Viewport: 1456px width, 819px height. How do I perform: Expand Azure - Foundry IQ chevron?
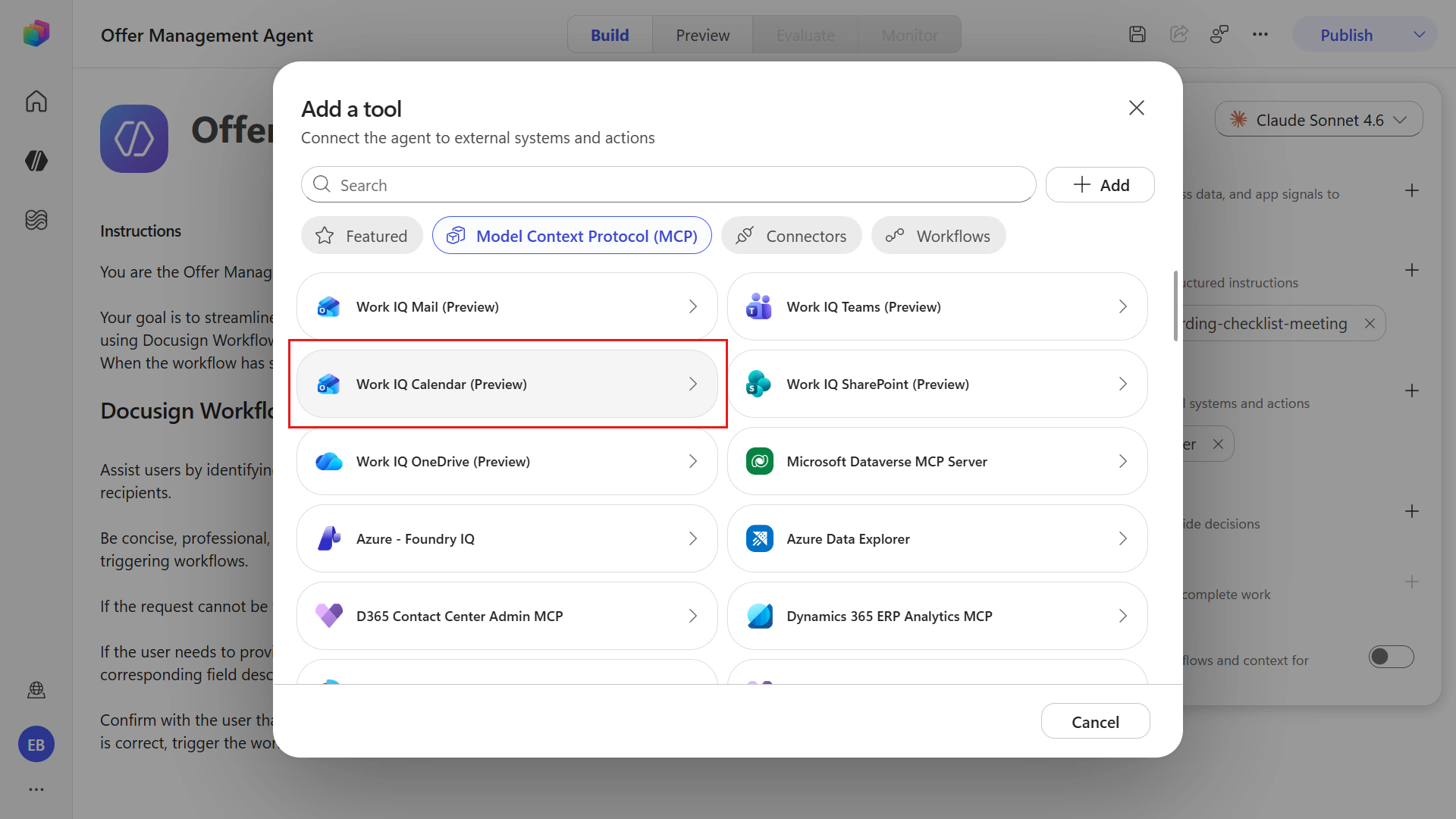click(x=692, y=538)
